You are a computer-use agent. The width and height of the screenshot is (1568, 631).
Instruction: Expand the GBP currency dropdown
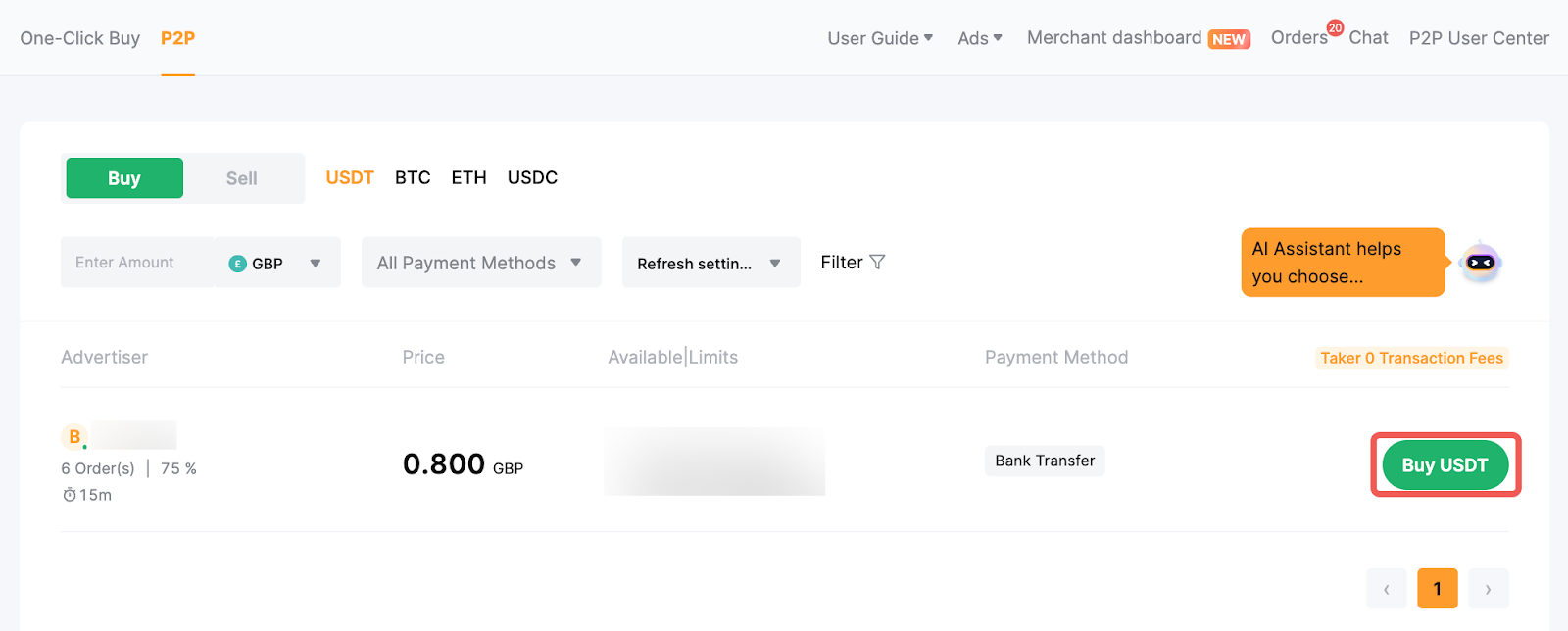(x=315, y=264)
